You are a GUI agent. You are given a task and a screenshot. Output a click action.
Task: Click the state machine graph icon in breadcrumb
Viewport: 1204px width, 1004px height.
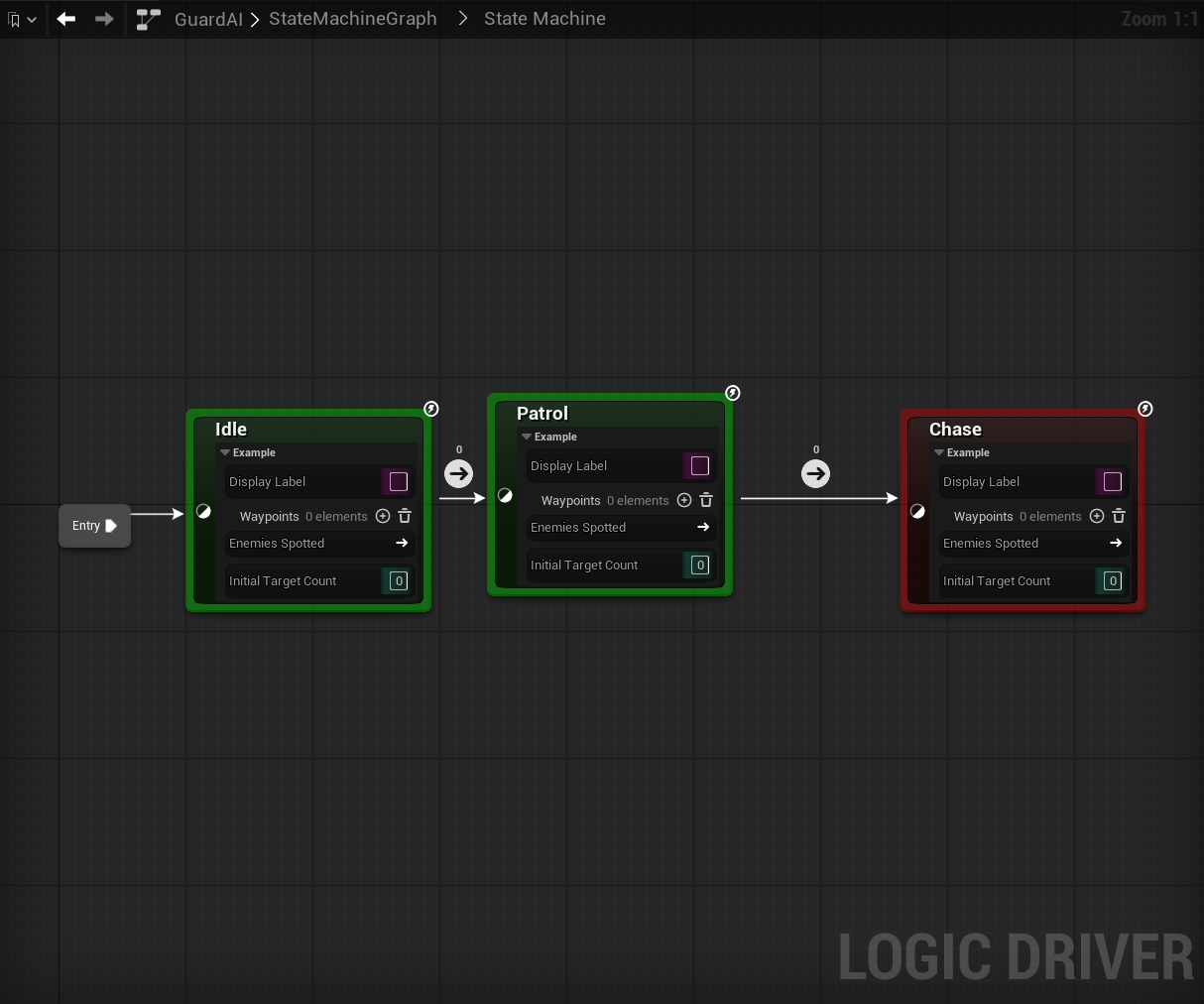[x=149, y=19]
